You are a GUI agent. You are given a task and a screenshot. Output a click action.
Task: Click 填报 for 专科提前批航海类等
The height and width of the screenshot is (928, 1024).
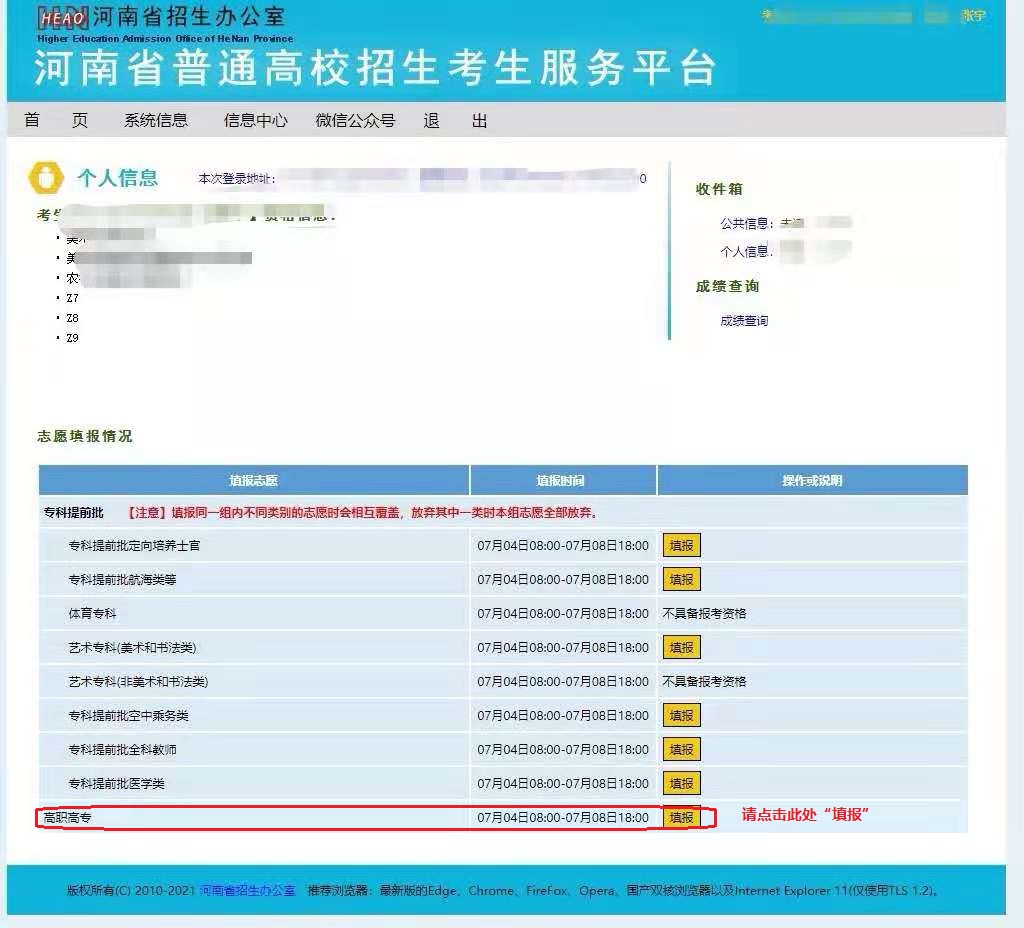tap(681, 579)
